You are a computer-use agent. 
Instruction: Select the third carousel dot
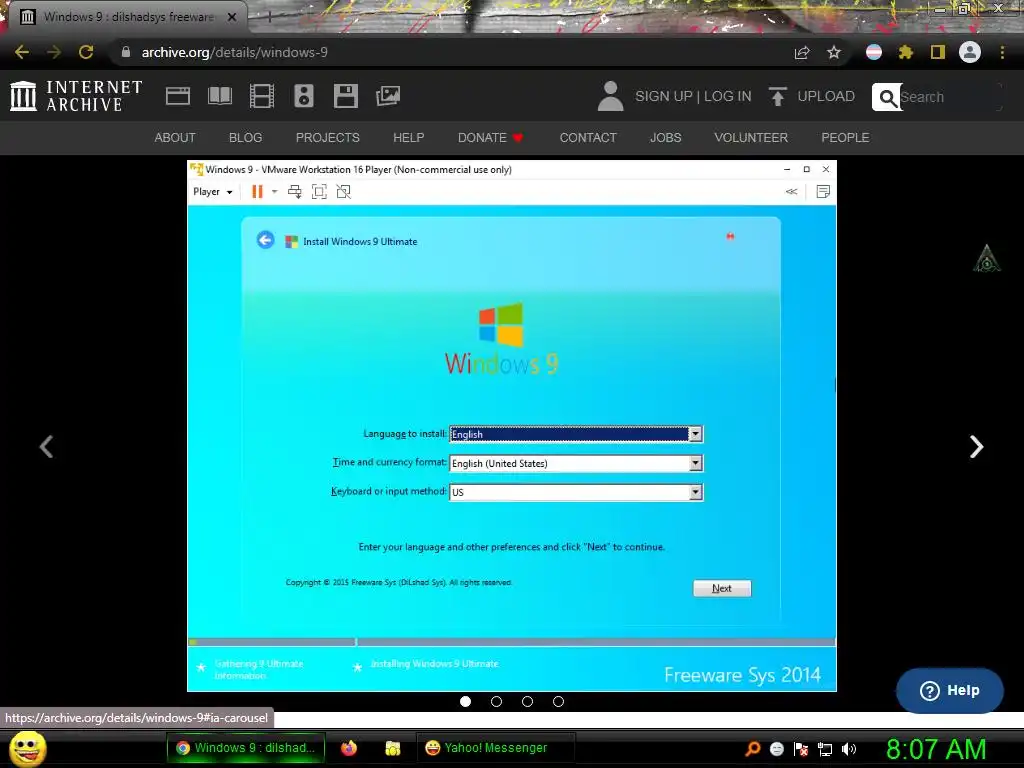click(528, 701)
